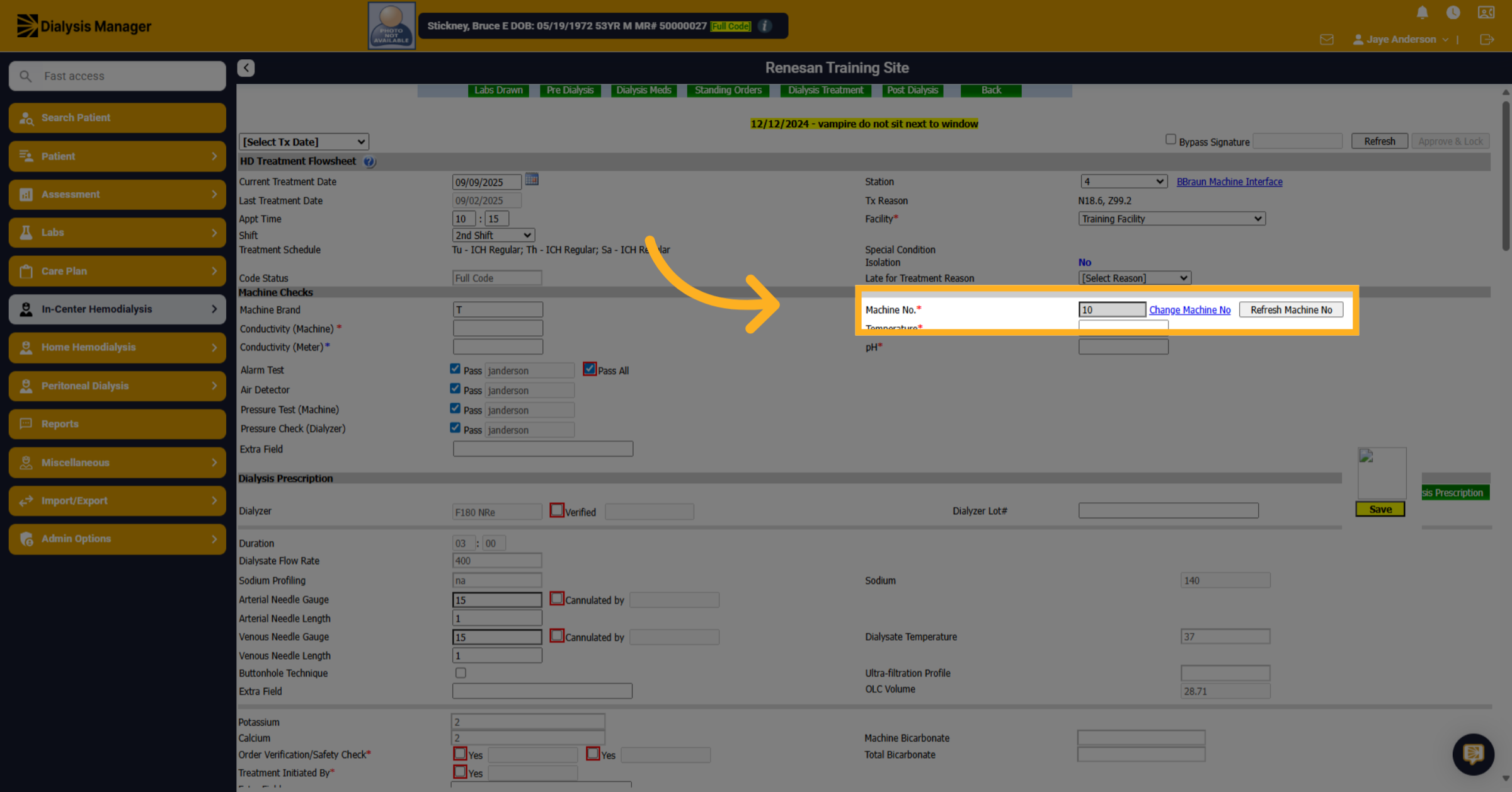Click the Admin Options shield icon
The height and width of the screenshot is (792, 1512).
pyautogui.click(x=26, y=539)
